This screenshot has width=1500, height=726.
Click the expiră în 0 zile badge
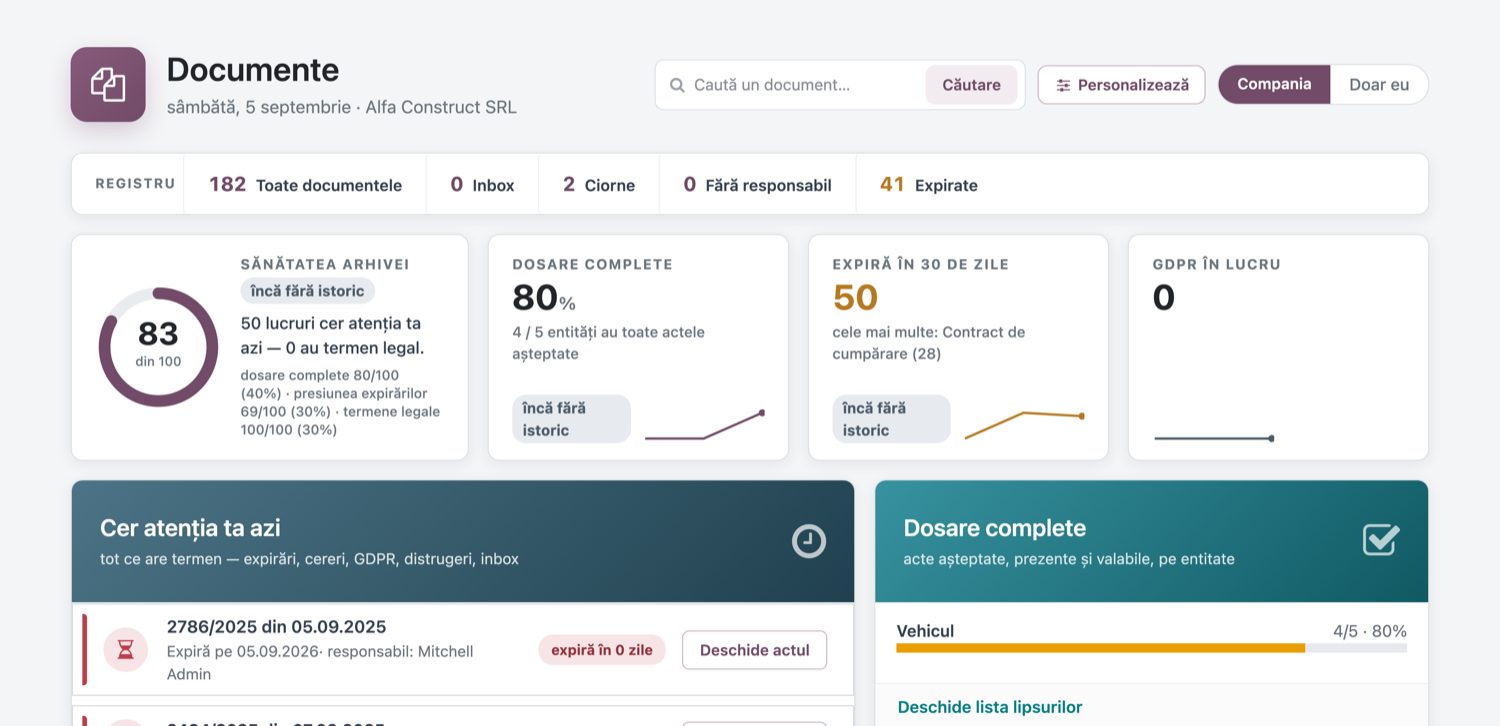(x=602, y=650)
